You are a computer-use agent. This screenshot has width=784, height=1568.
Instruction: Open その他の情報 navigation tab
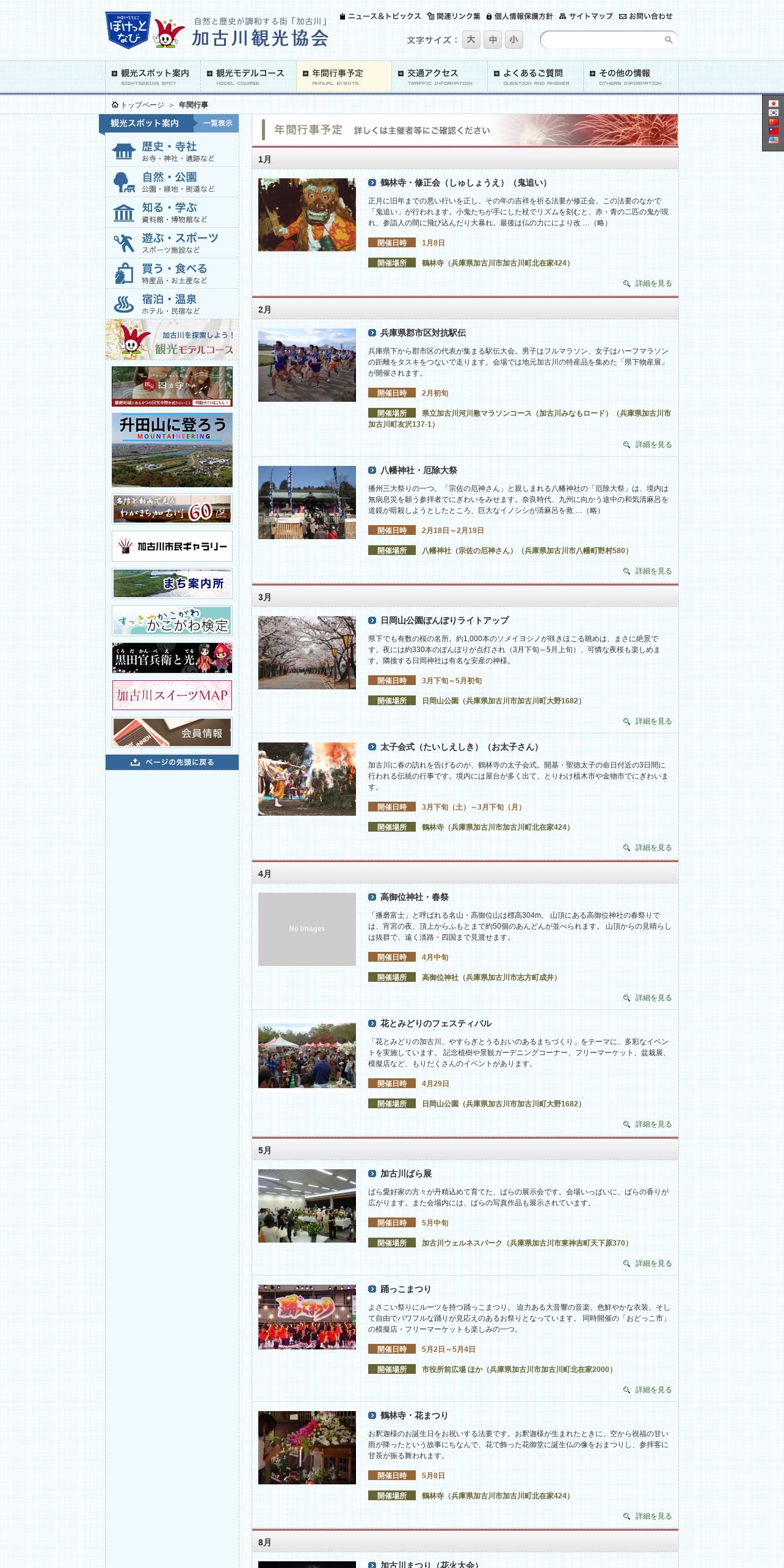pos(631,76)
